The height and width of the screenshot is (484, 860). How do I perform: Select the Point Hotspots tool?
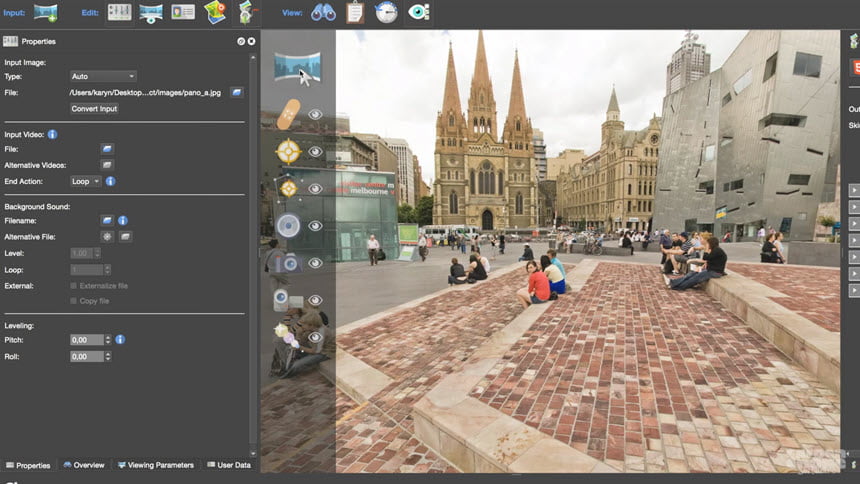click(x=288, y=151)
